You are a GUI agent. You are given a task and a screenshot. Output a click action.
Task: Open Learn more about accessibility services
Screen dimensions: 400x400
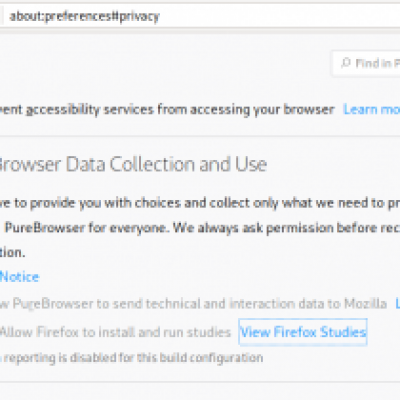pyautogui.click(x=372, y=109)
